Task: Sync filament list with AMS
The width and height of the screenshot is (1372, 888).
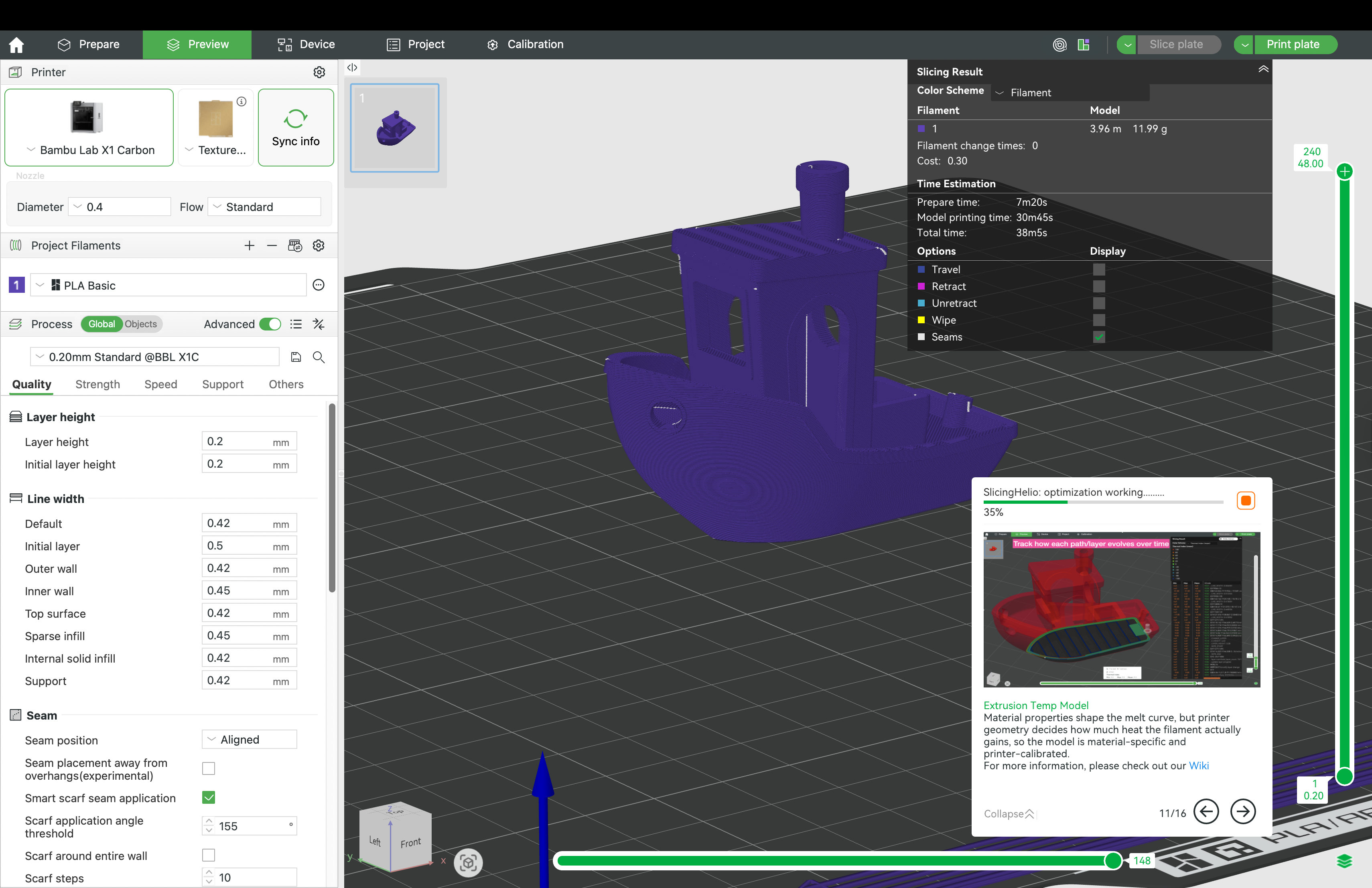Action: [295, 245]
